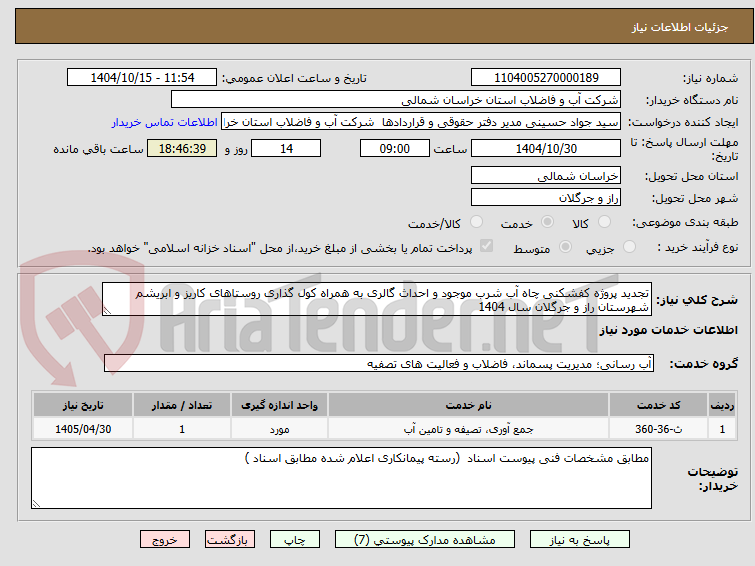Screen dimensions: 755x566
Task: Open مشاهده مدارک پیوستی (7) attachments
Action: click(x=425, y=540)
